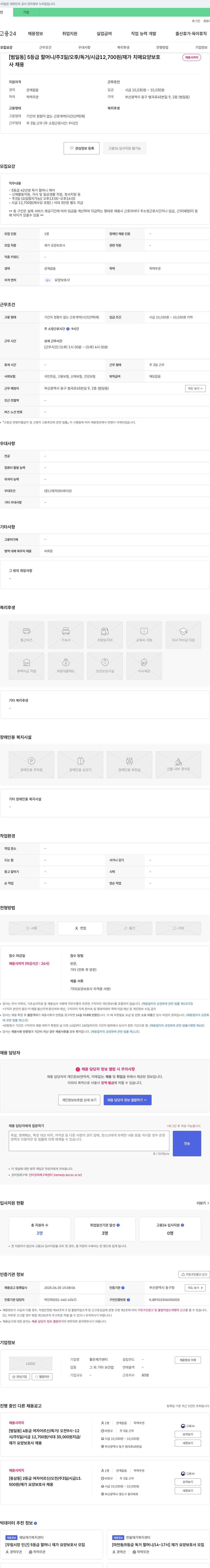Switch to 복리후생 section tab
210x1568 pixels.
click(123, 47)
